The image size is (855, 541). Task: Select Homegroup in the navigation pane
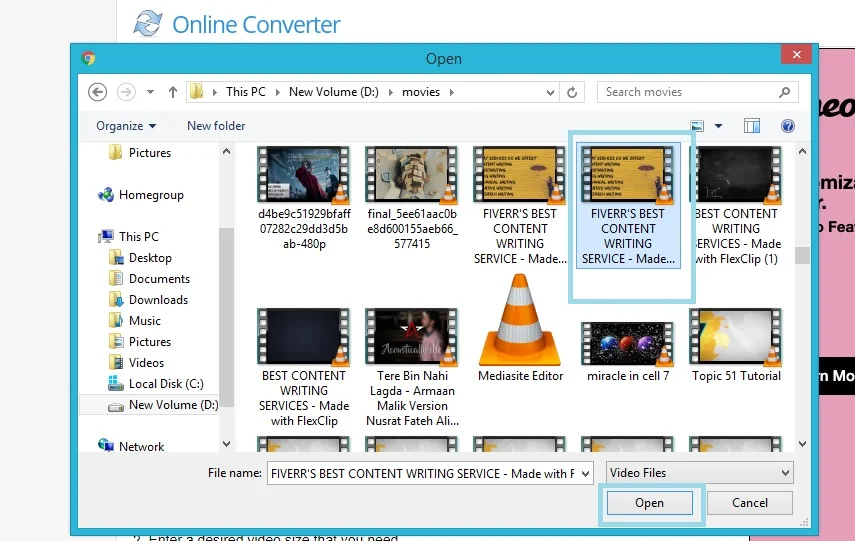(x=150, y=195)
